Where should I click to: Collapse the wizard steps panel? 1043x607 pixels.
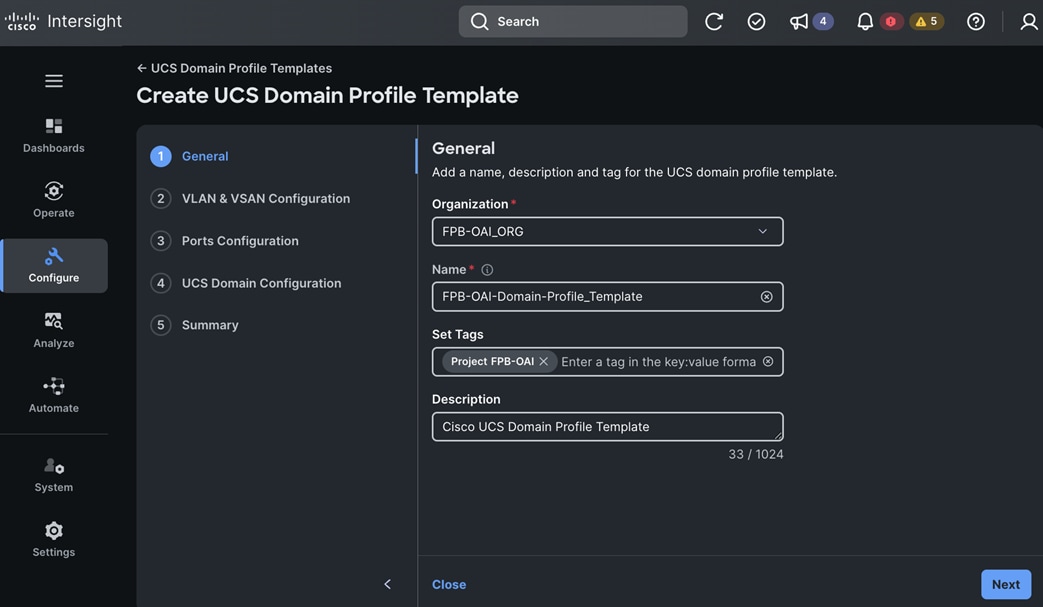click(x=387, y=584)
